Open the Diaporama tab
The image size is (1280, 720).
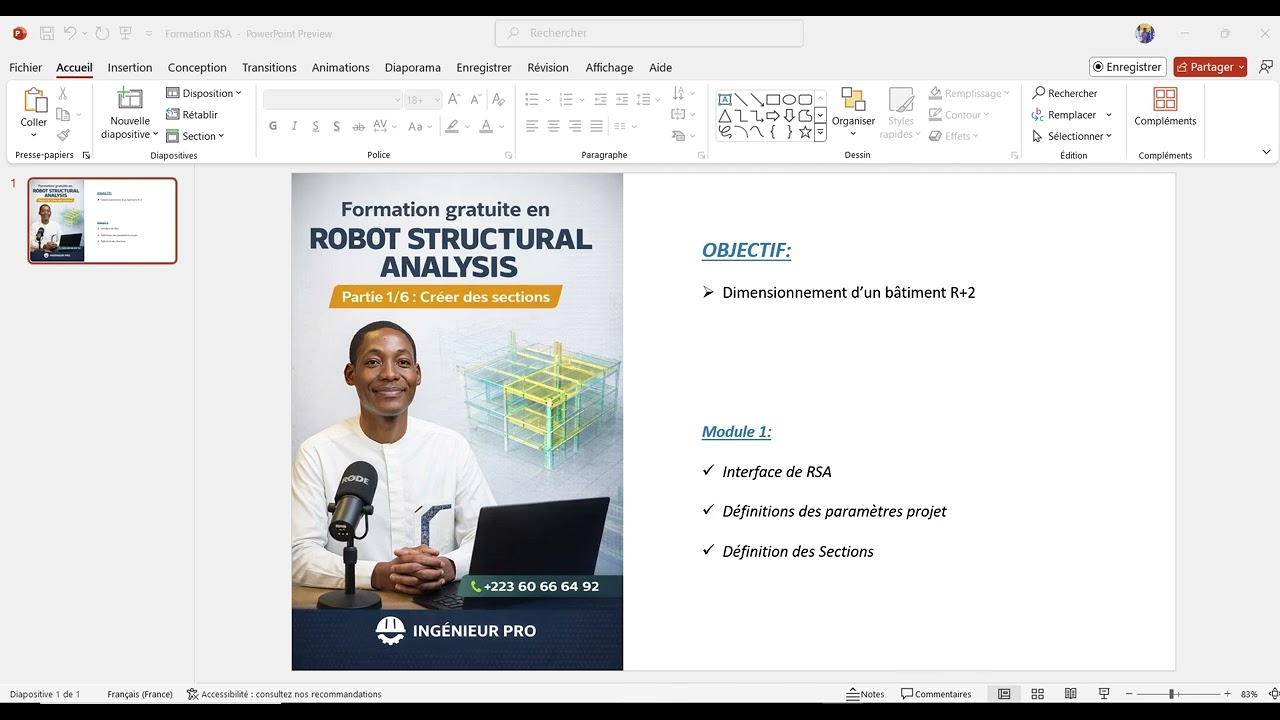(x=413, y=67)
